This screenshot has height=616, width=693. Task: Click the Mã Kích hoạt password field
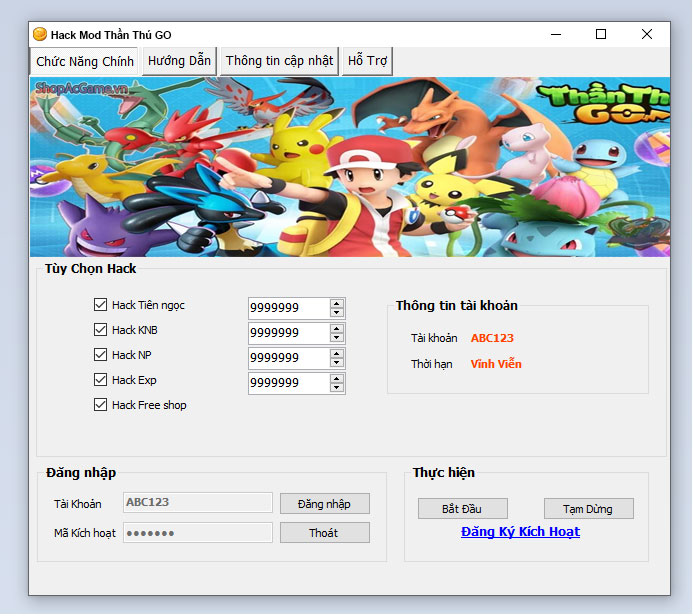pyautogui.click(x=198, y=533)
